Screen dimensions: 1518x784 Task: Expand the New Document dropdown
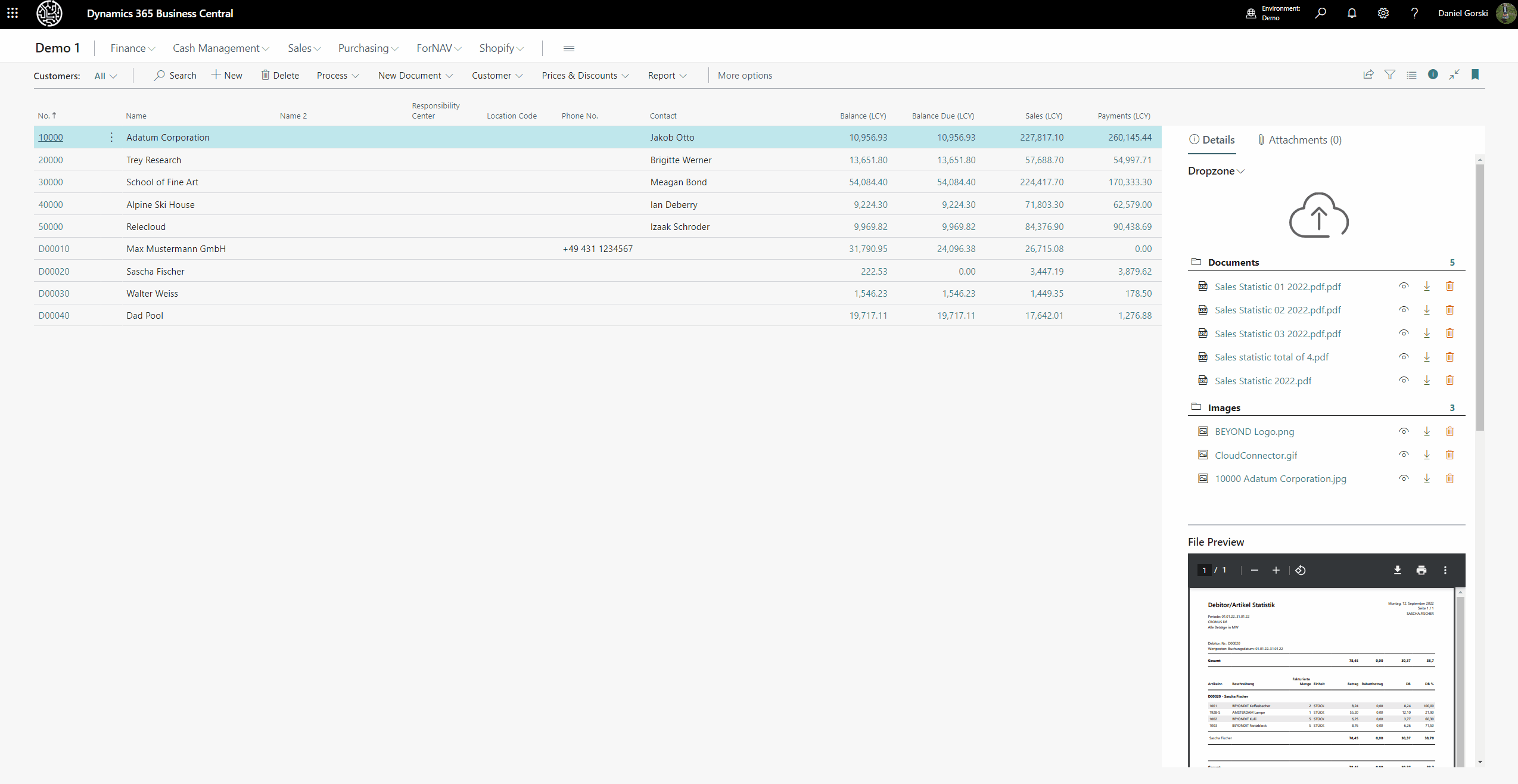click(416, 76)
